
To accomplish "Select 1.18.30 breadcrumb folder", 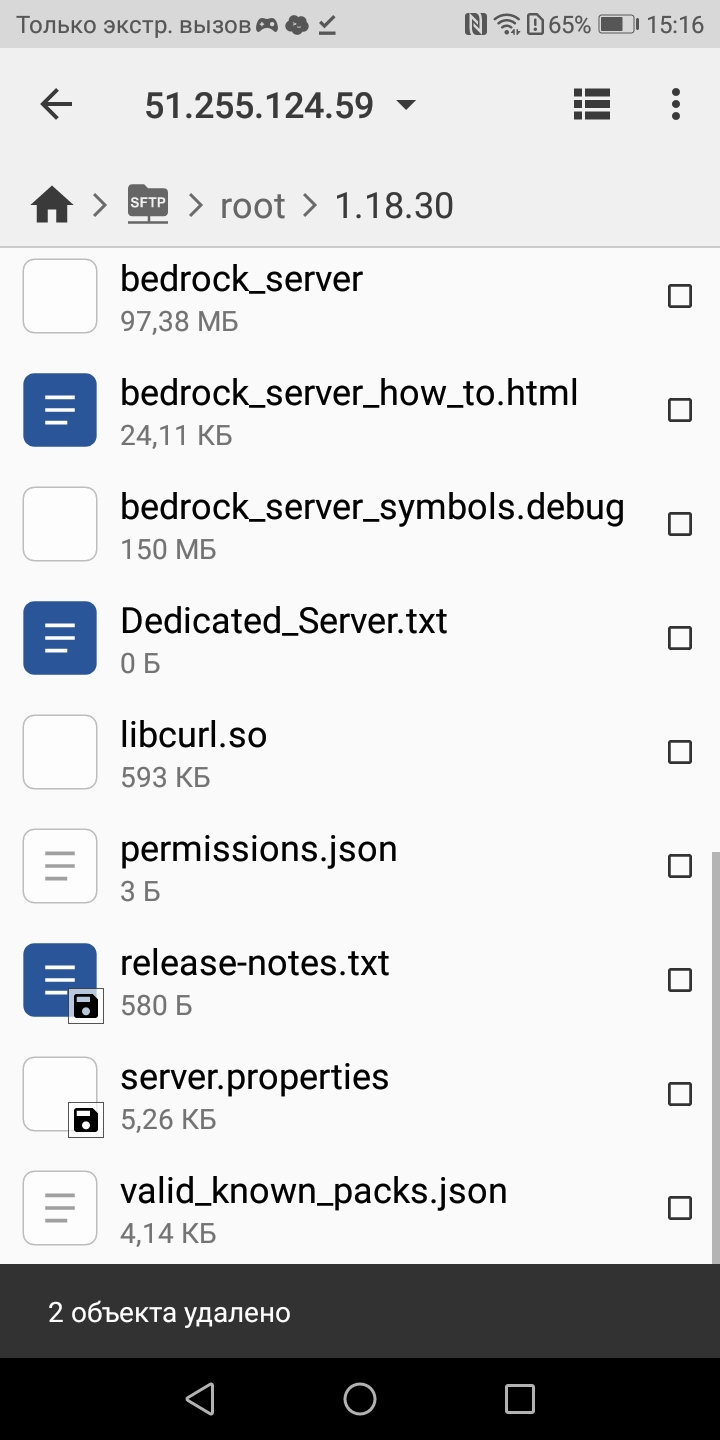I will 394,206.
